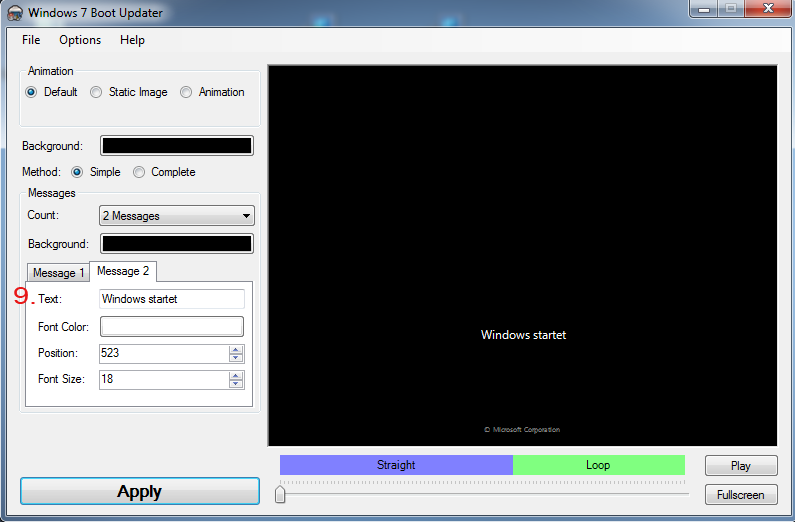Click the Font Size value field
Screen dimensions: 795x522
coord(164,379)
